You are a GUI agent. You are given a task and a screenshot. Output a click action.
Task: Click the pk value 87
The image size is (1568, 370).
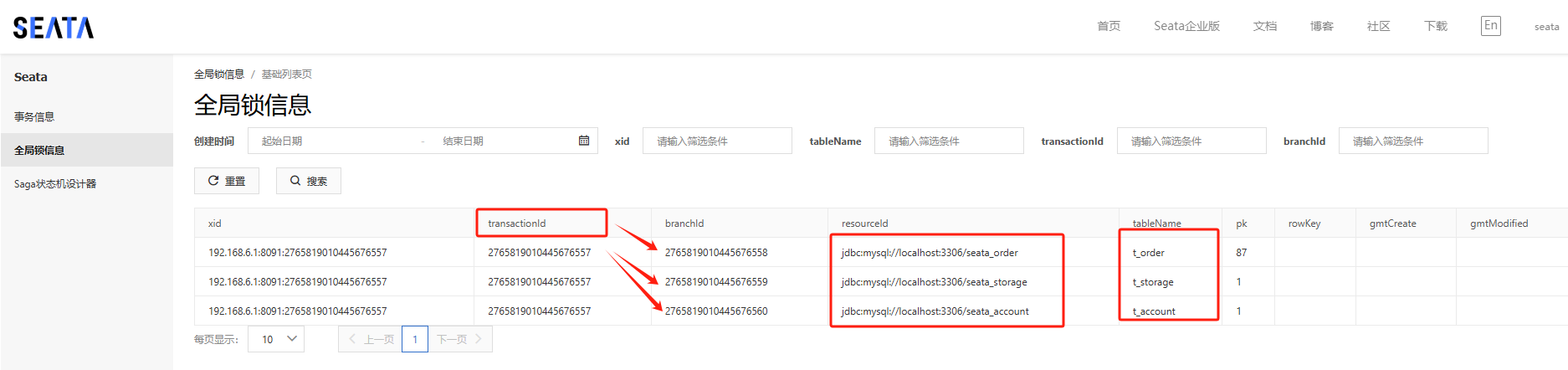coord(1242,253)
